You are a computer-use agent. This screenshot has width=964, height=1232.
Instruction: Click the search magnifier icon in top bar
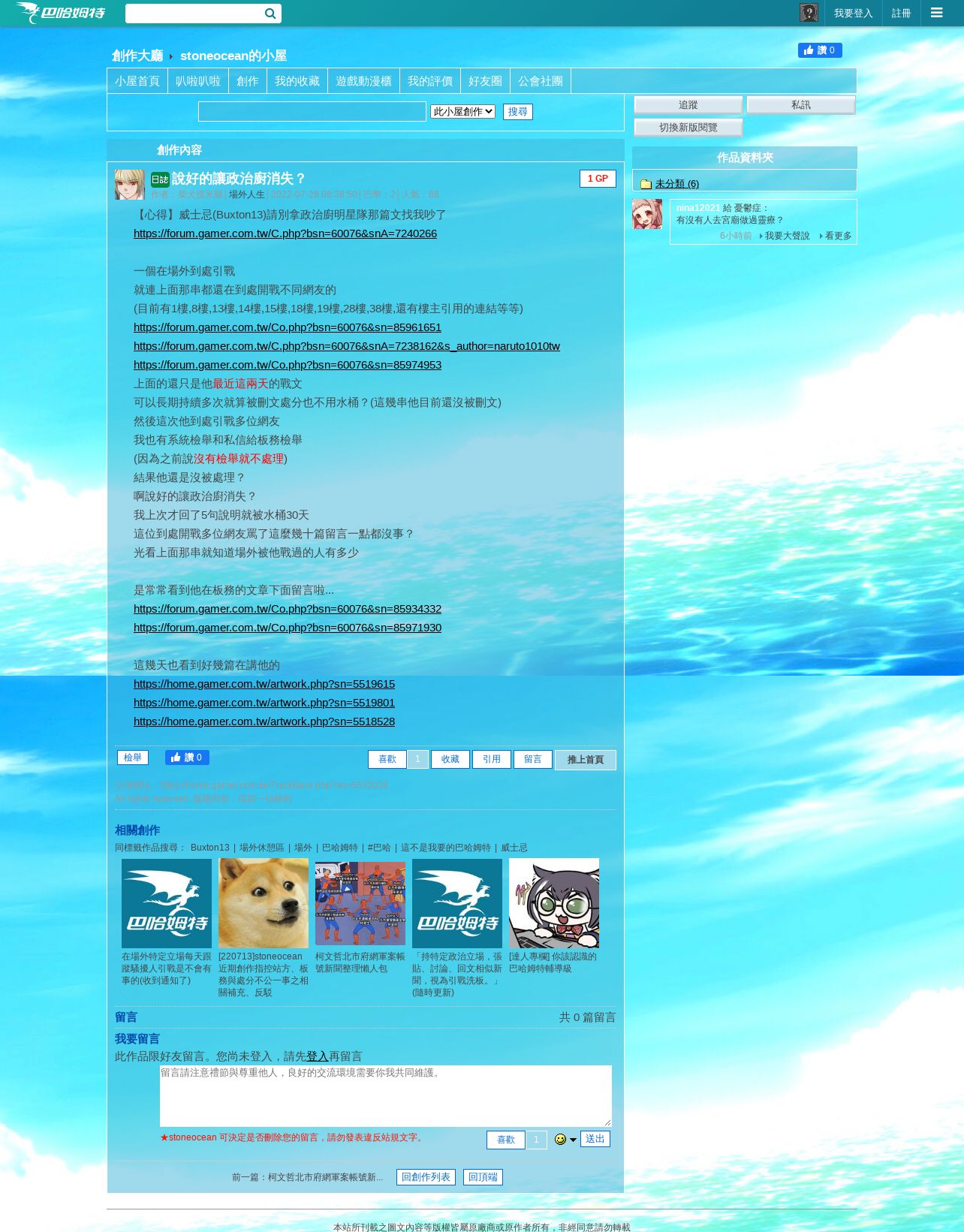click(x=270, y=14)
